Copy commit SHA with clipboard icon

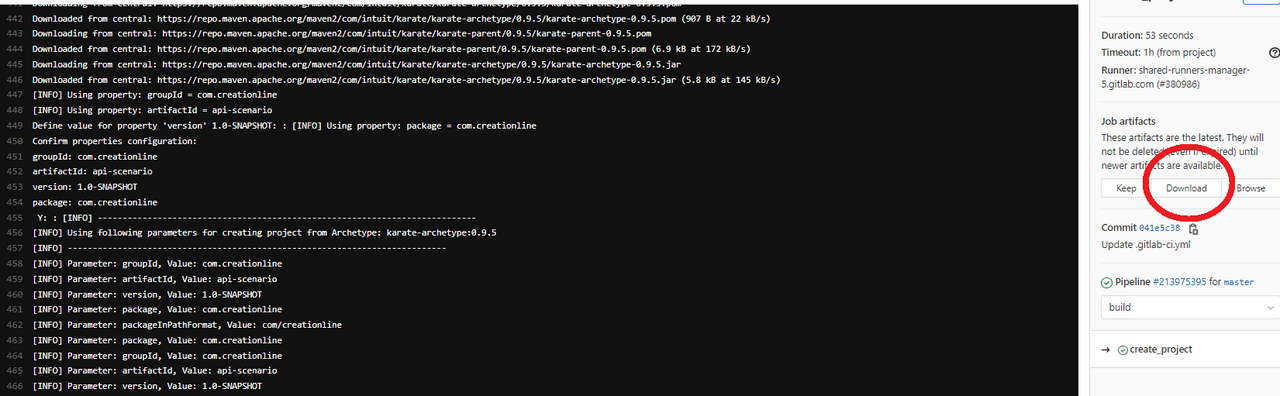point(1193,228)
